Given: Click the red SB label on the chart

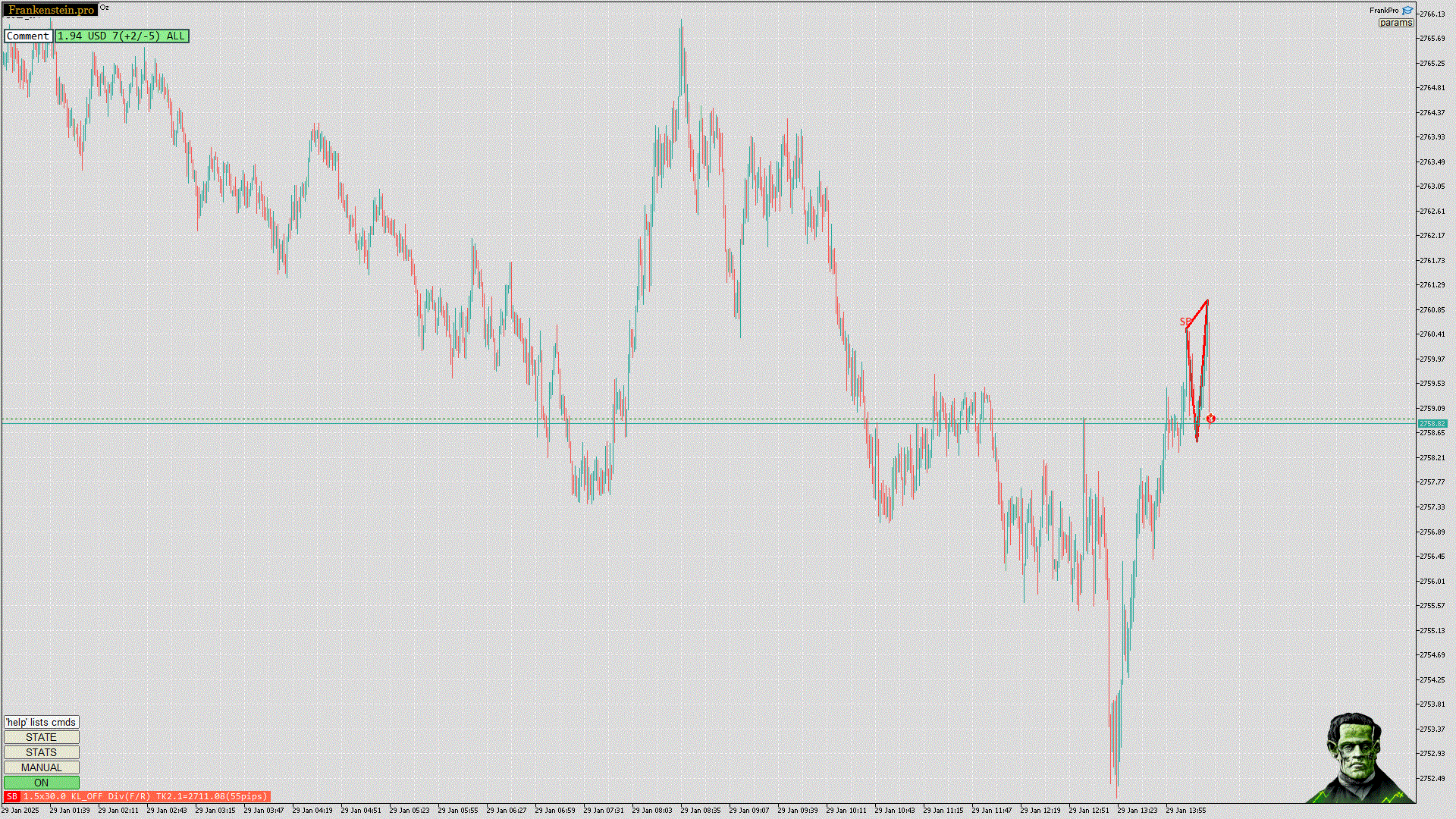Looking at the screenshot, I should click(1185, 322).
